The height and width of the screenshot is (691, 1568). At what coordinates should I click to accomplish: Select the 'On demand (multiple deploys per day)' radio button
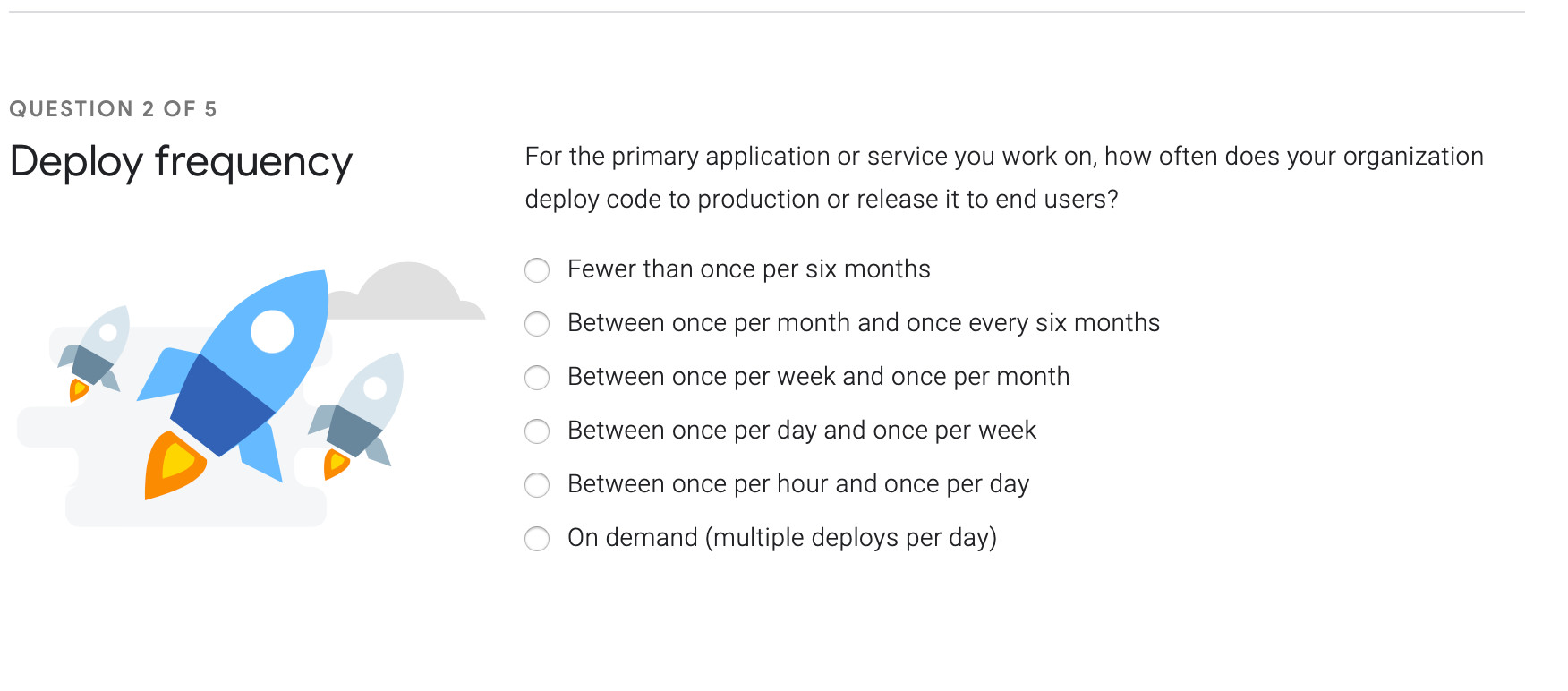pos(537,539)
